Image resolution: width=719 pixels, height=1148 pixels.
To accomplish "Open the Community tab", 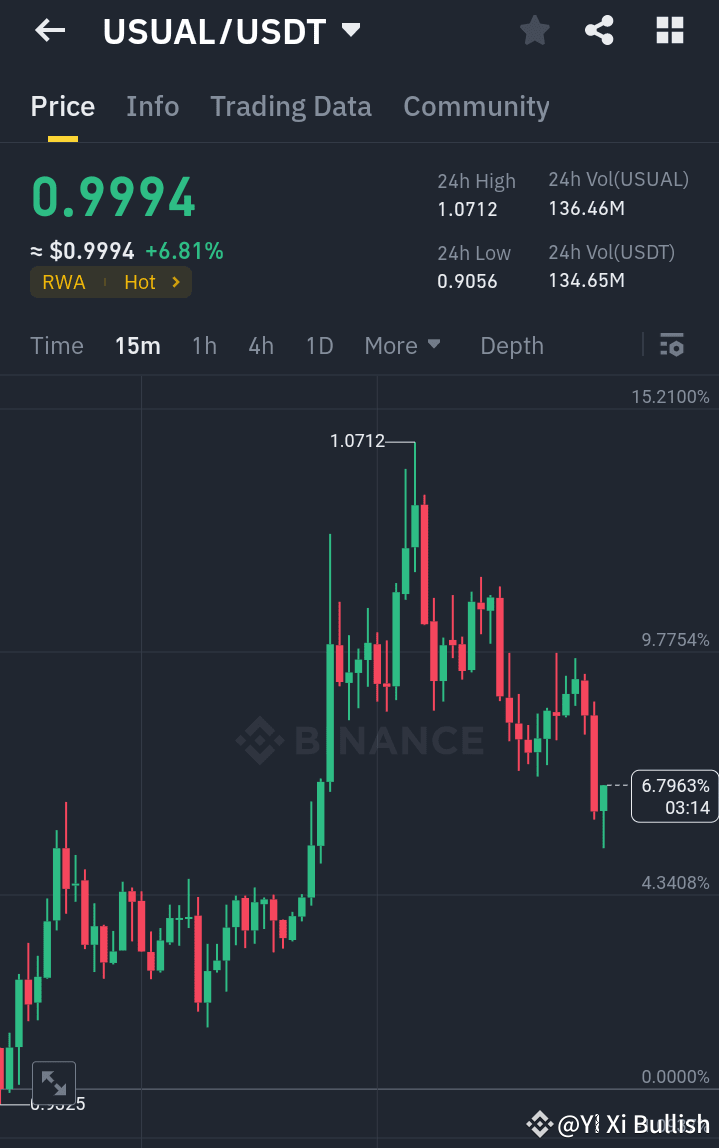I will pyautogui.click(x=476, y=106).
